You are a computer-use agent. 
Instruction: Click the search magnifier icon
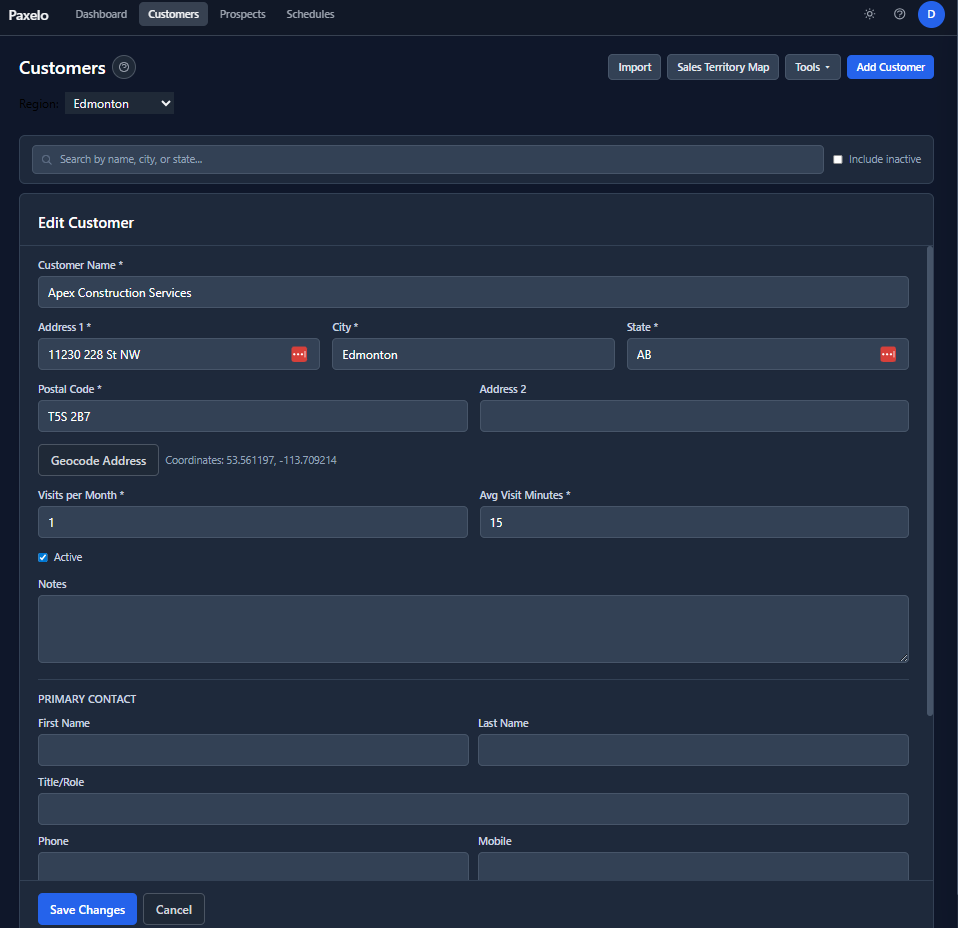coord(47,159)
